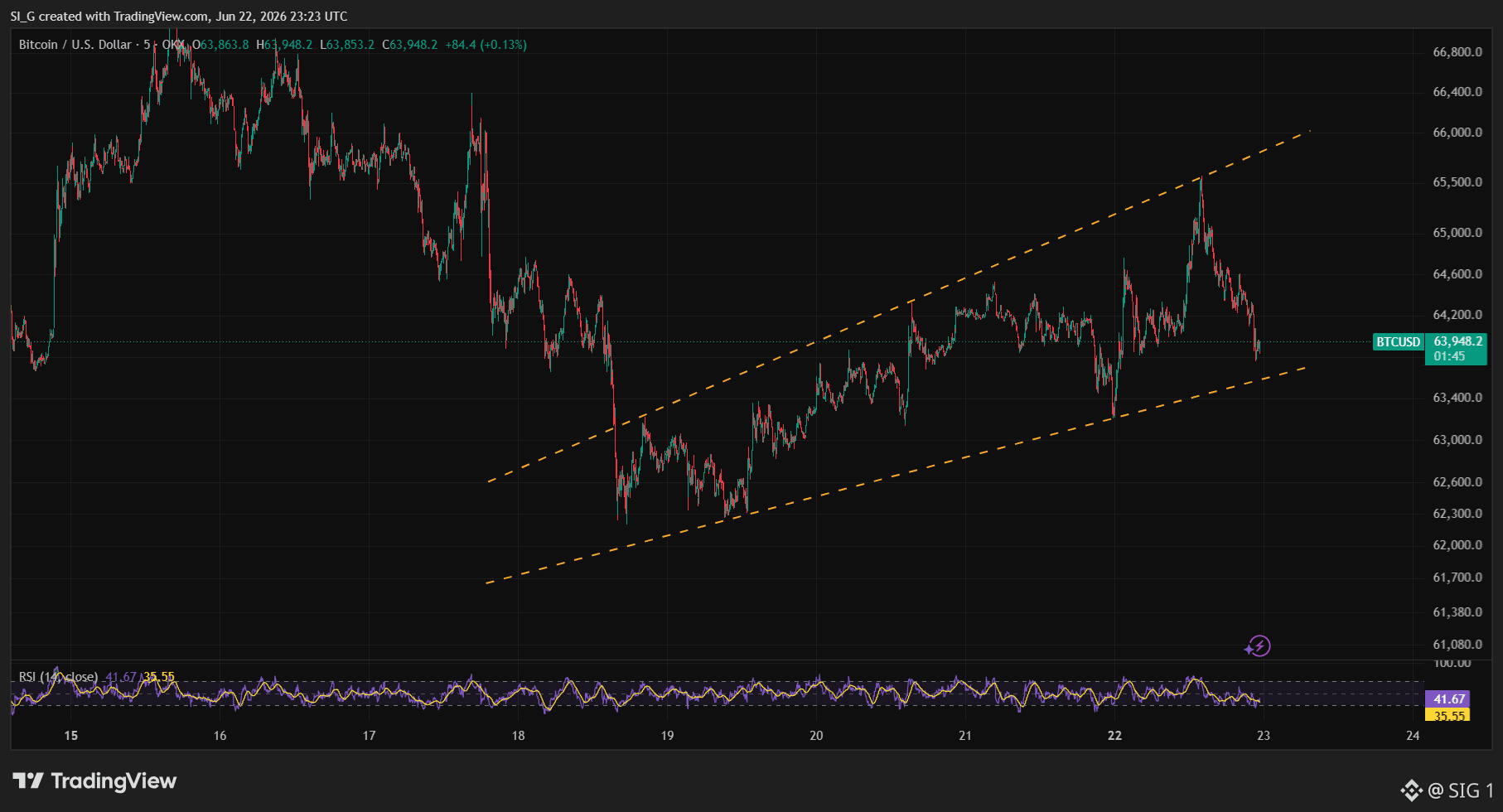Click the 62,300.0 price axis label
The height and width of the screenshot is (812, 1503).
(x=1457, y=514)
